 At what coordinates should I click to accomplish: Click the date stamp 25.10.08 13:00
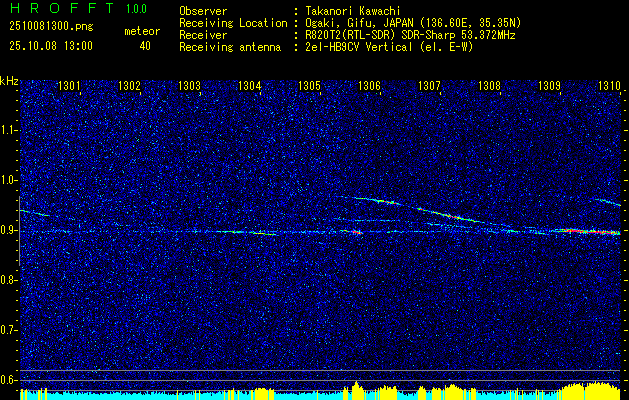(x=51, y=46)
